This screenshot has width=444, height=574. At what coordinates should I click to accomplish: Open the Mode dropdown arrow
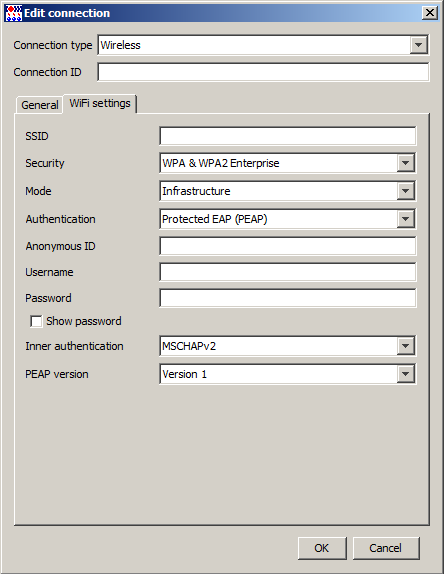click(x=405, y=191)
